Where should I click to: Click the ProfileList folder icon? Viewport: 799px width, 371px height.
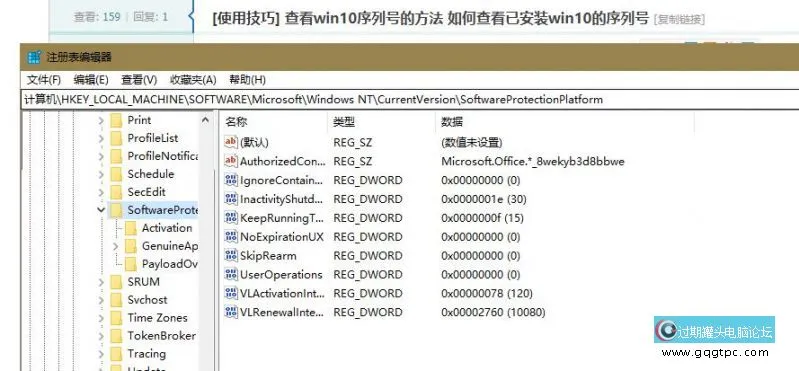pos(117,138)
